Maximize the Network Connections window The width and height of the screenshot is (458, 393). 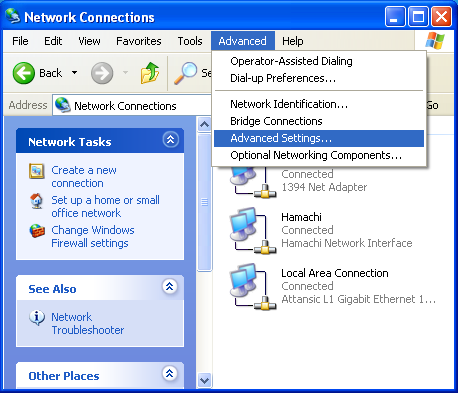[418, 16]
